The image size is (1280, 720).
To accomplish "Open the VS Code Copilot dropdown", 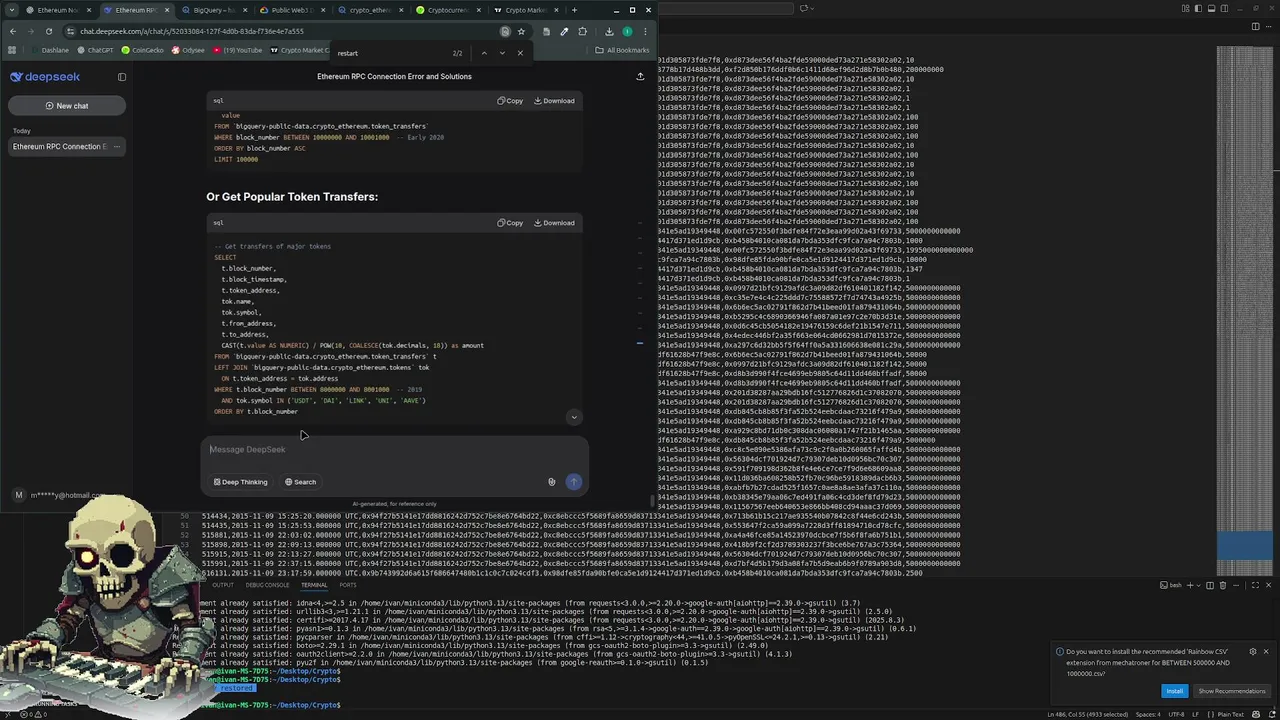I will click(x=812, y=8).
